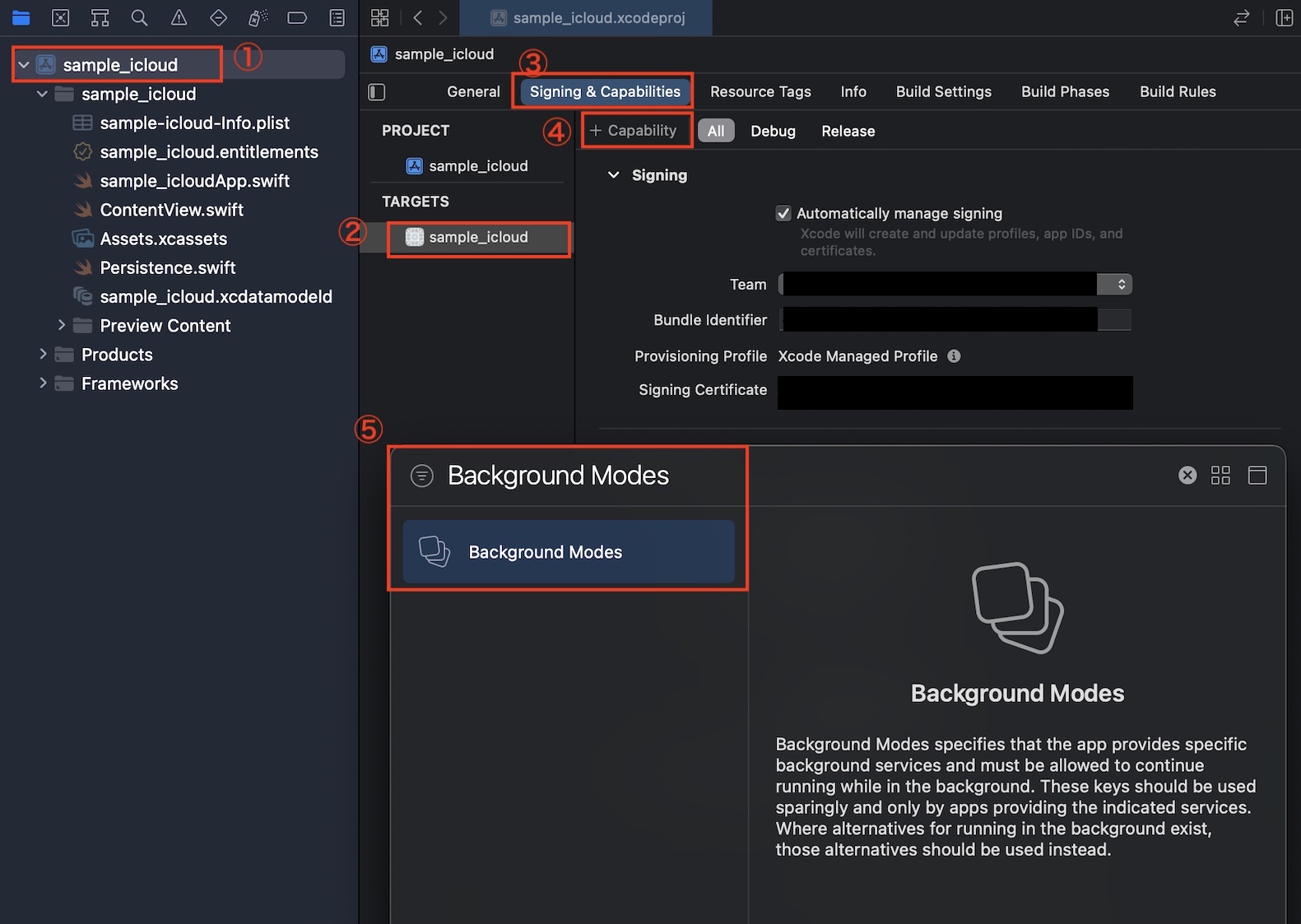This screenshot has width=1301, height=924.
Task: Open the Find navigator magnifier
Action: coord(139,17)
